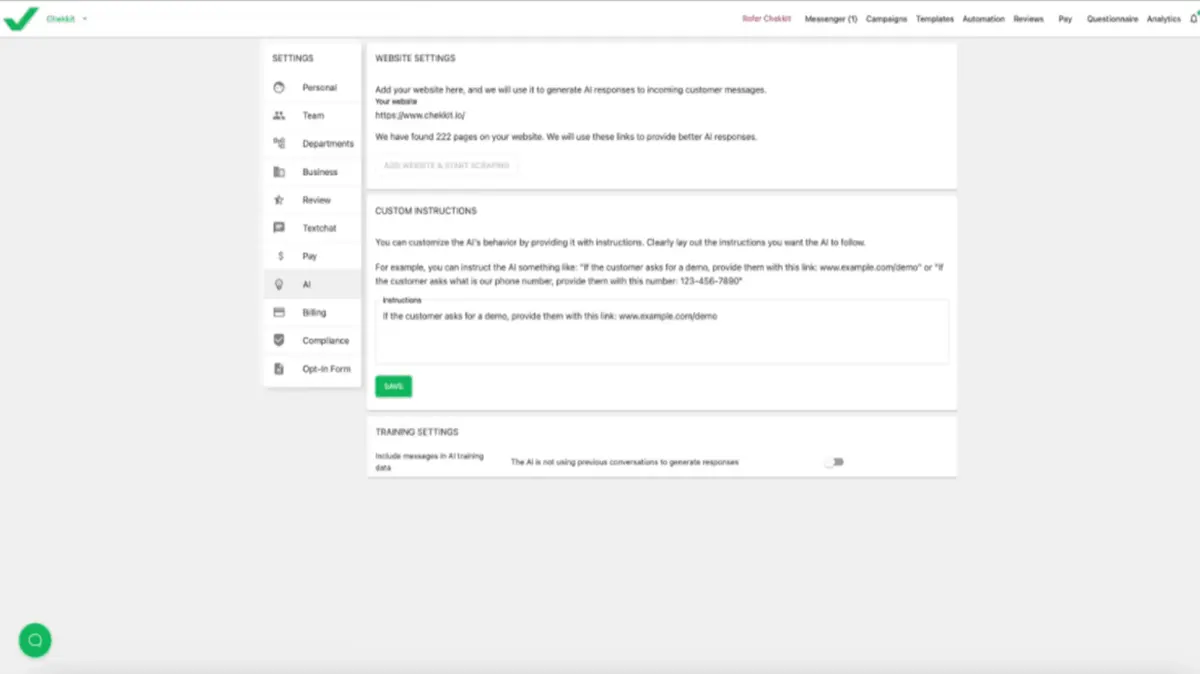Click the Training Settings heading
This screenshot has height=674, width=1200.
click(x=417, y=432)
